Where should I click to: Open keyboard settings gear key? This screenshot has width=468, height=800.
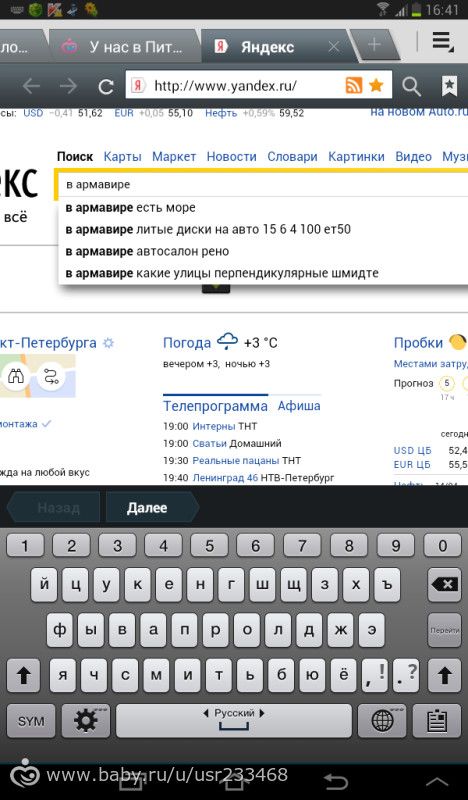(86, 721)
